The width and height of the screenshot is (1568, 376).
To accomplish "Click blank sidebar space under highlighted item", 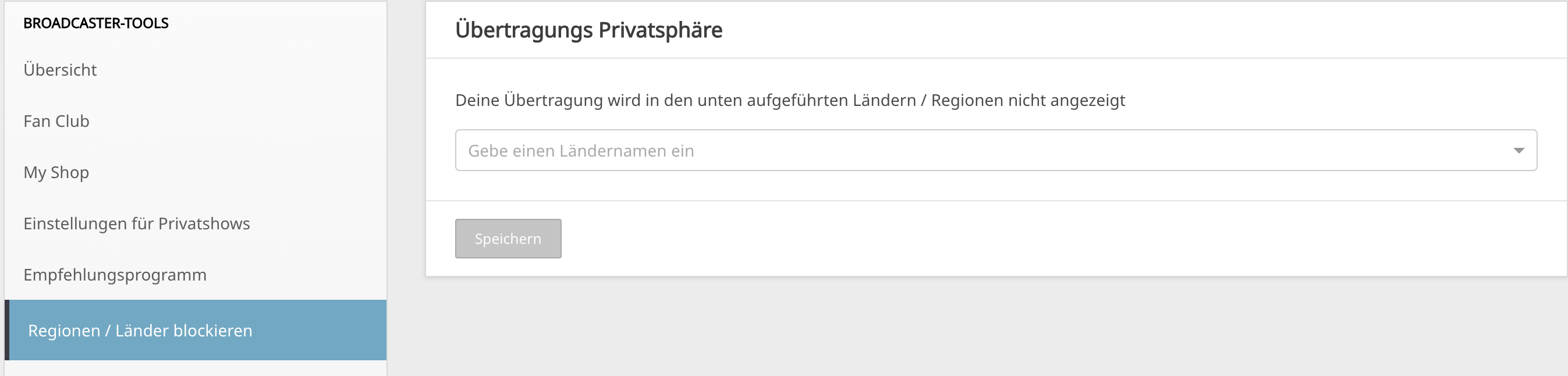I will [196, 367].
